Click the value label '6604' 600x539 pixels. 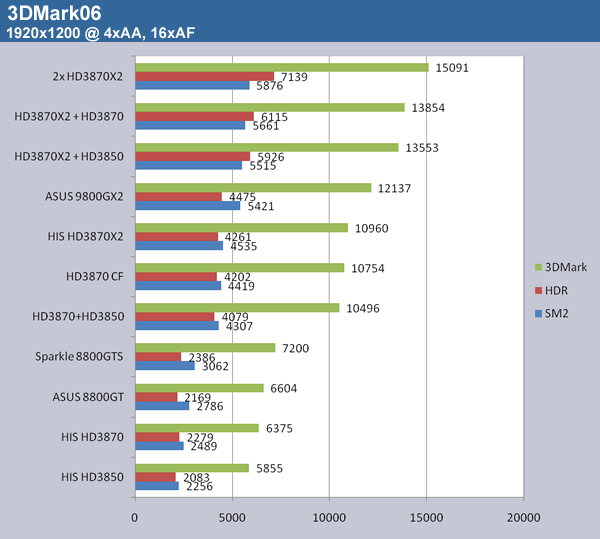(284, 389)
